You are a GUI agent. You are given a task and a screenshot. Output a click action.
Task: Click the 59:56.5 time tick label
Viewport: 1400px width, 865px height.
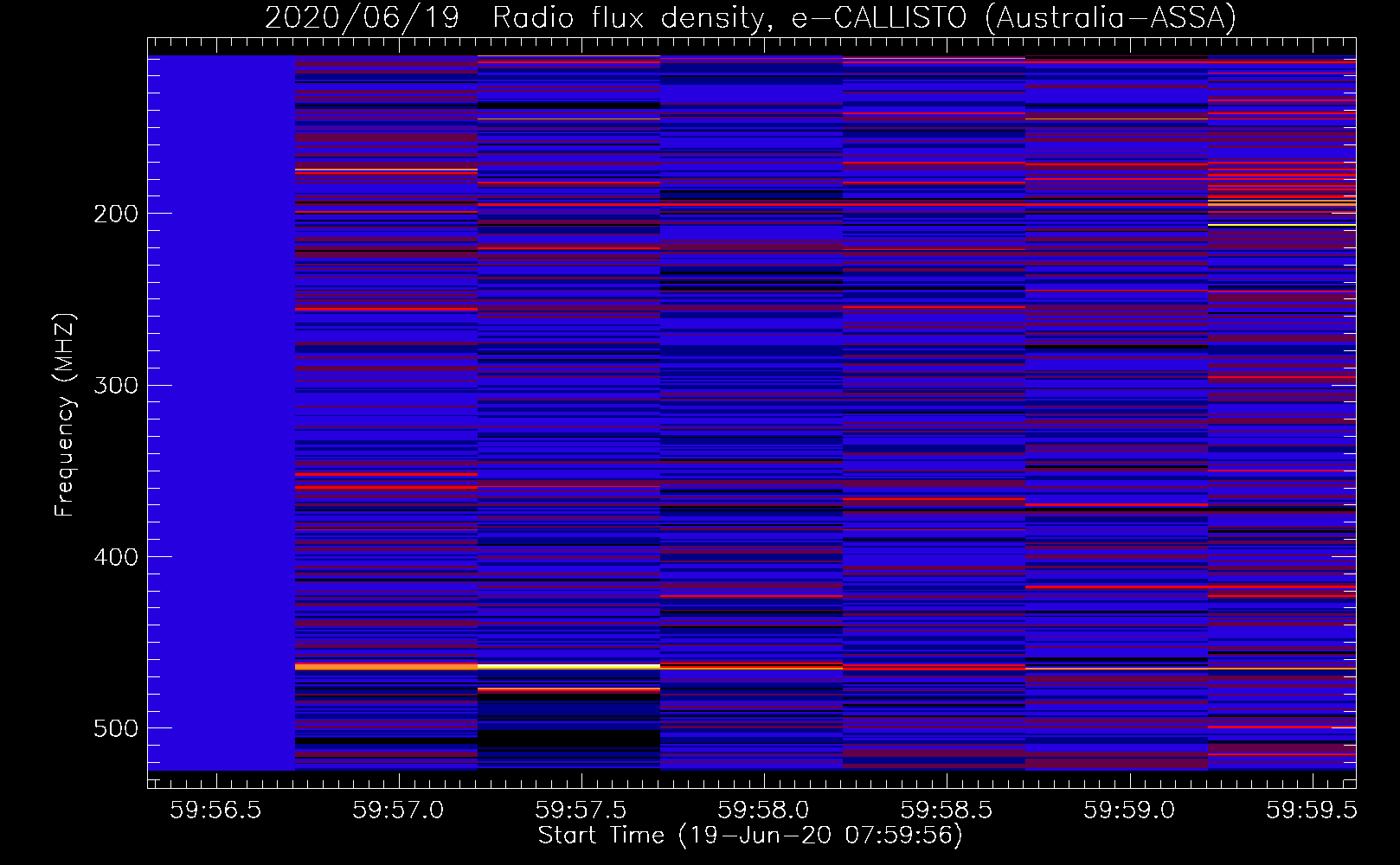coord(216,810)
